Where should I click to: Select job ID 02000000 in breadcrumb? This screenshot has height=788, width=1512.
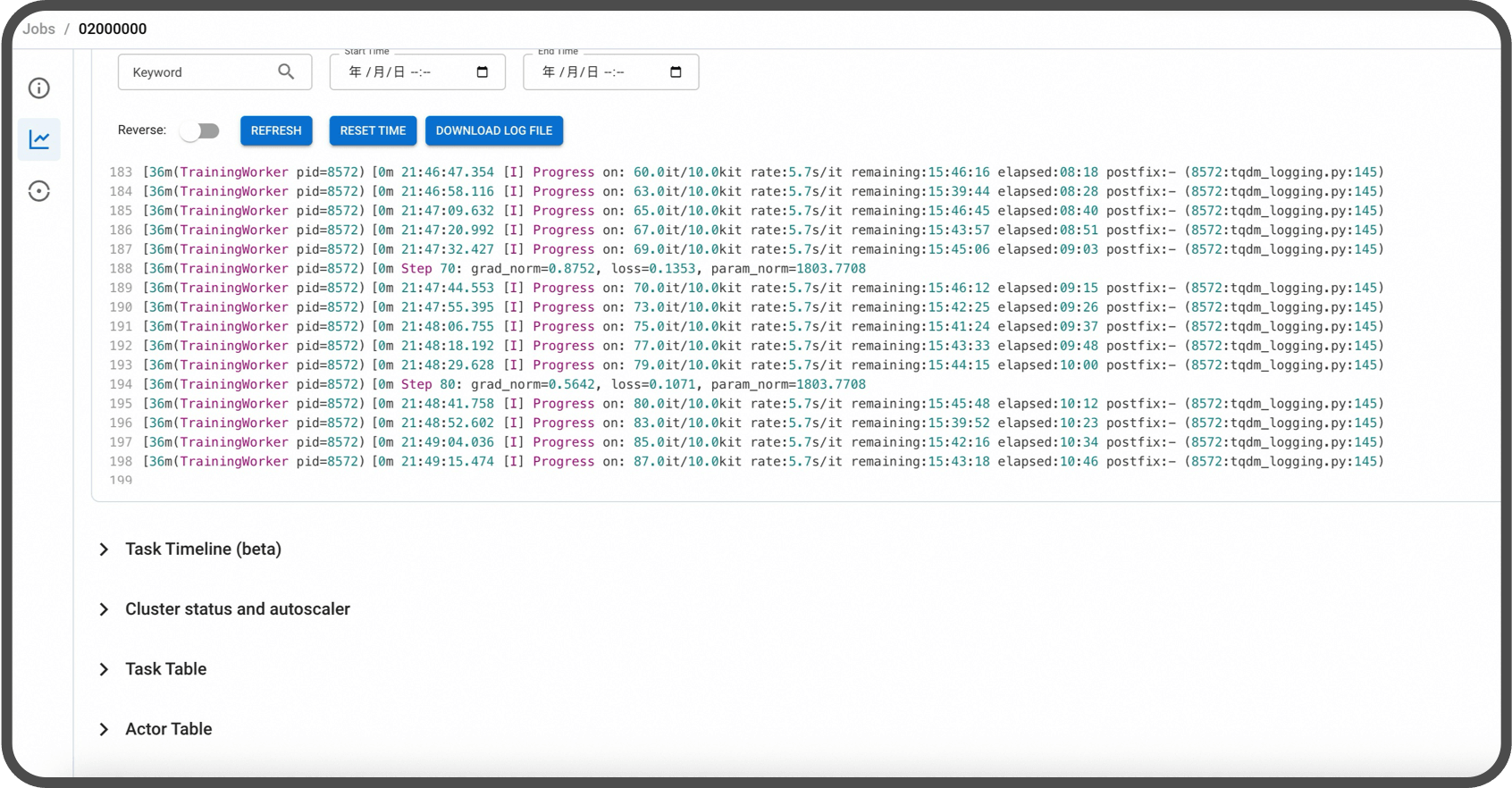(x=113, y=29)
